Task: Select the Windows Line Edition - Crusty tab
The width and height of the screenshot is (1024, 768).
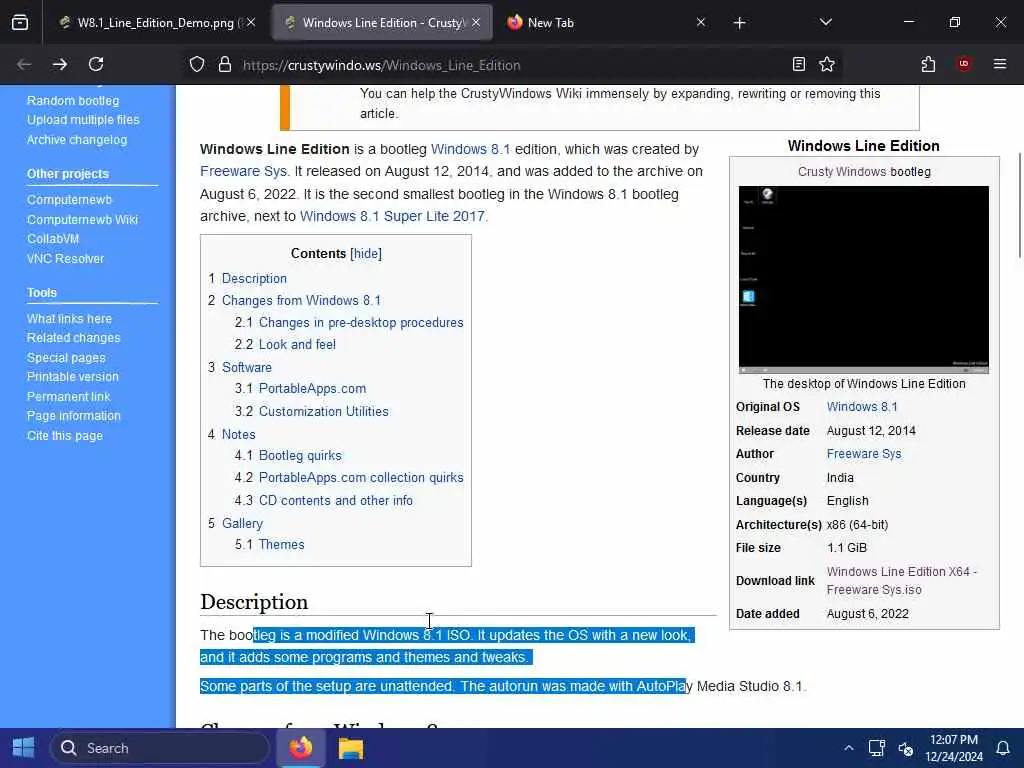Action: tap(382, 23)
